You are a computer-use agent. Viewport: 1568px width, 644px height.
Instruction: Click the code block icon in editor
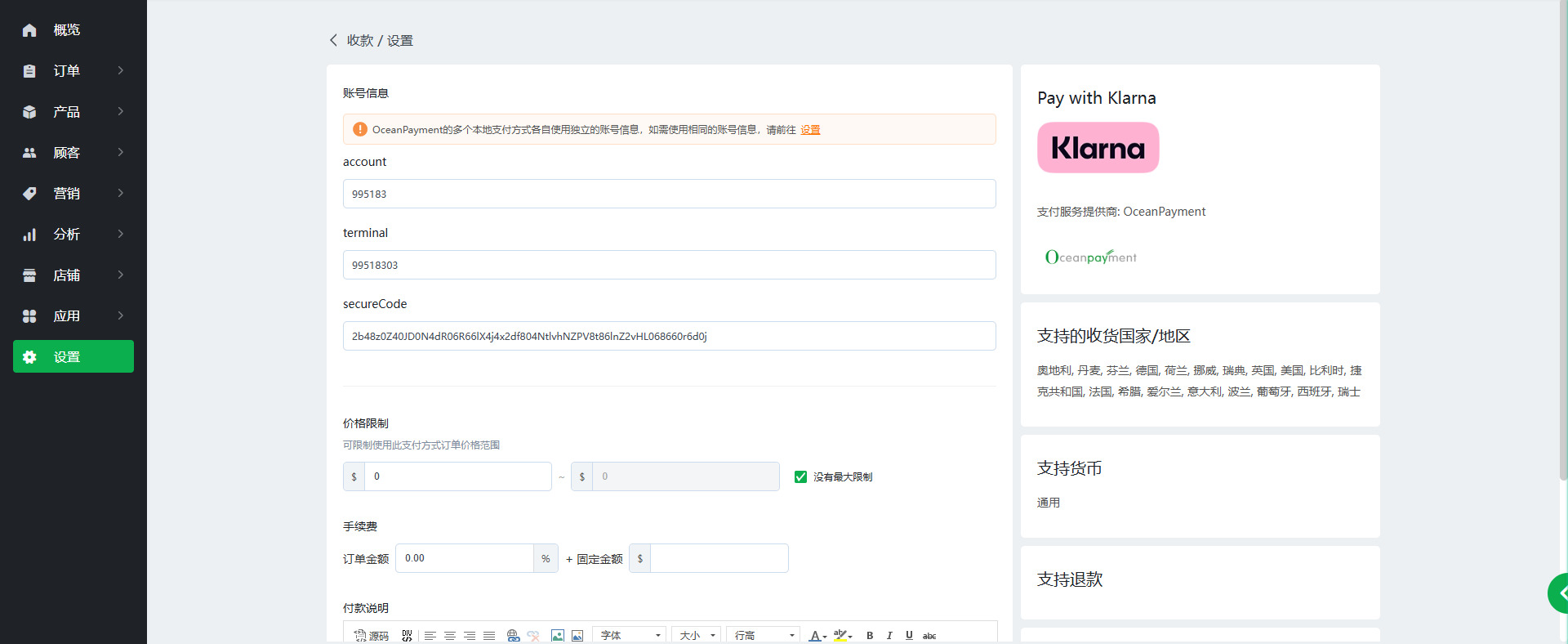(x=408, y=636)
